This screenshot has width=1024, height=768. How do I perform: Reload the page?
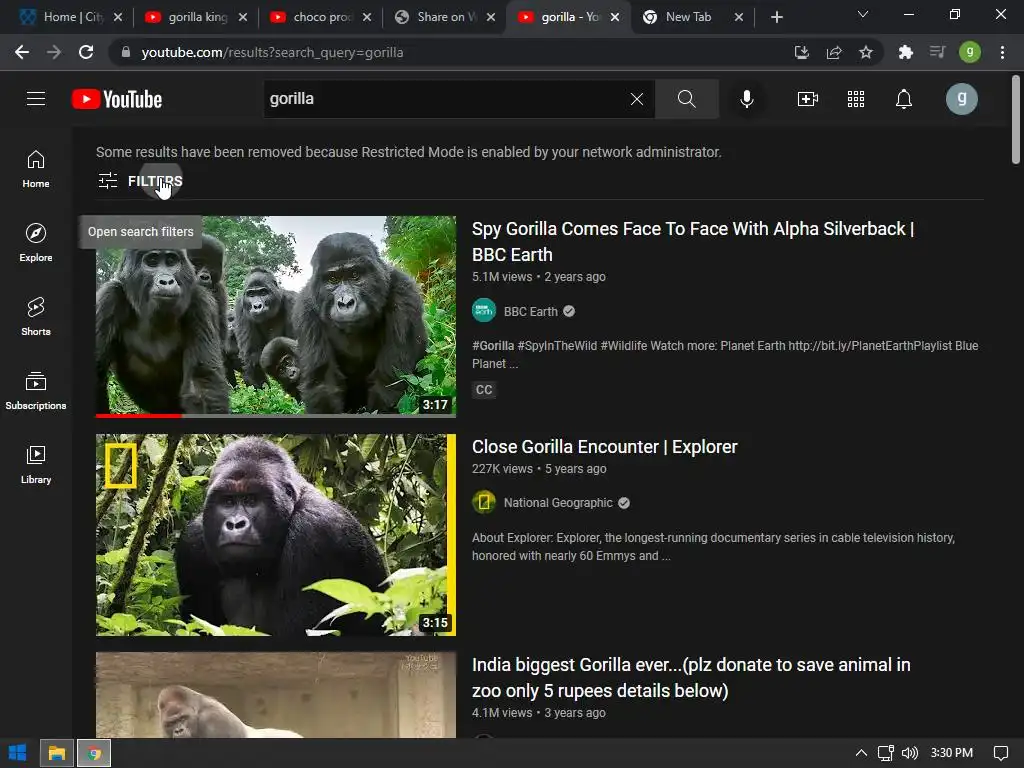[86, 52]
